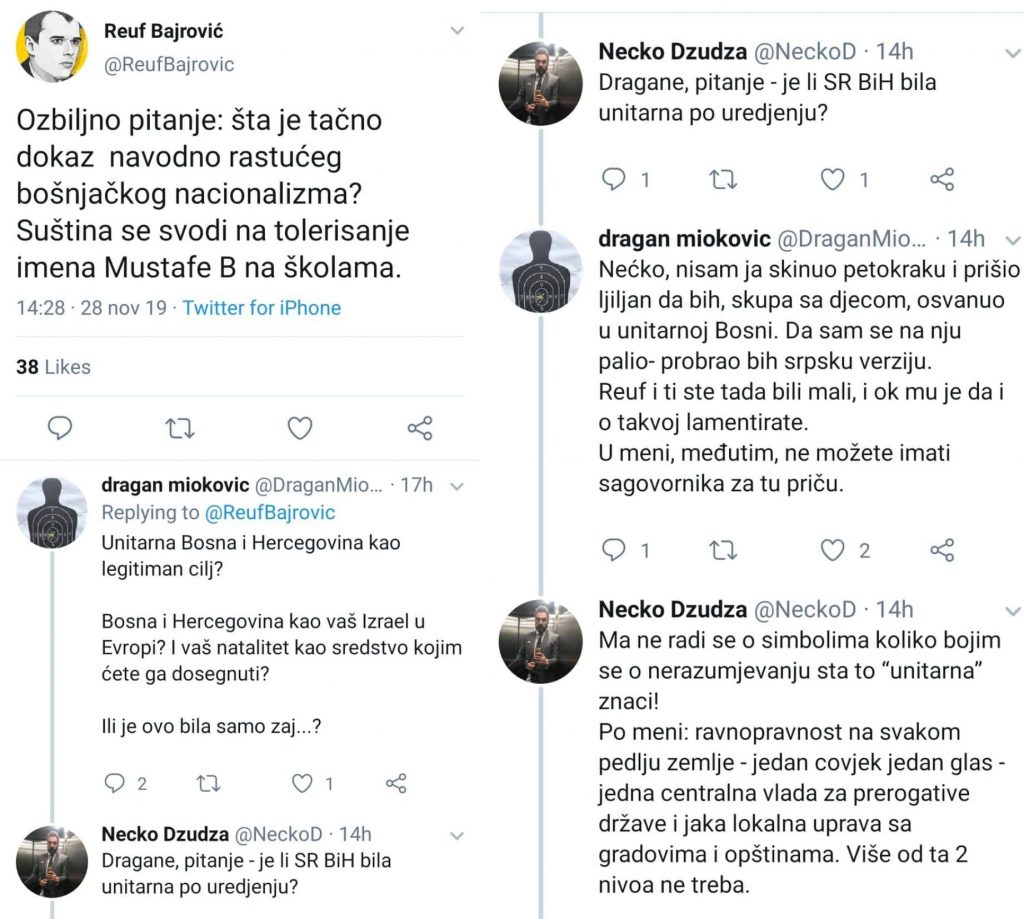Like the 'Unitarna Bosna i Hercegovina' tweet
The image size is (1024, 919).
pyautogui.click(x=302, y=782)
